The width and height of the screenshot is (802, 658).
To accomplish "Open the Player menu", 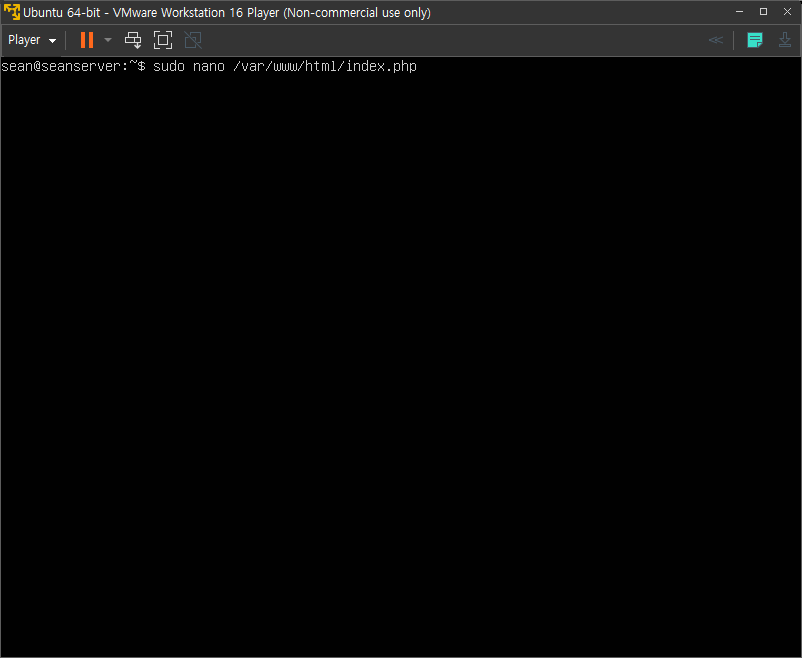I will (x=32, y=40).
